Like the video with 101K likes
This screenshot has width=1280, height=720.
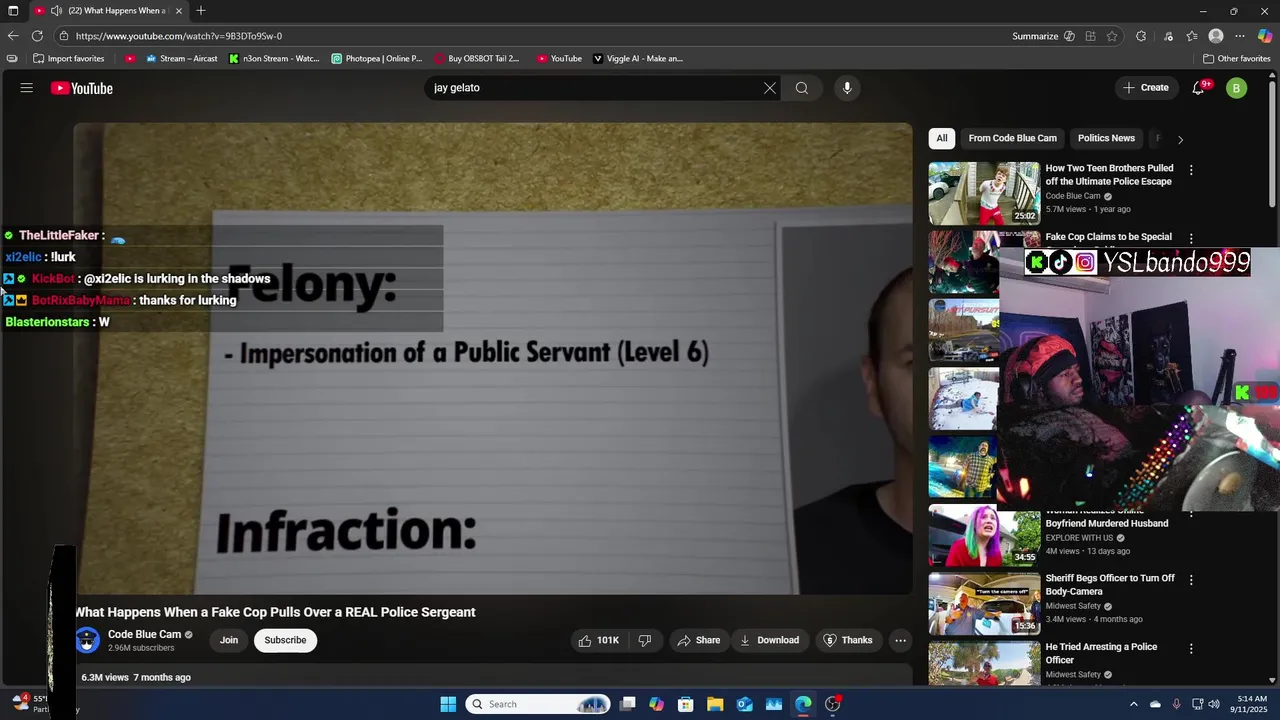(x=598, y=640)
